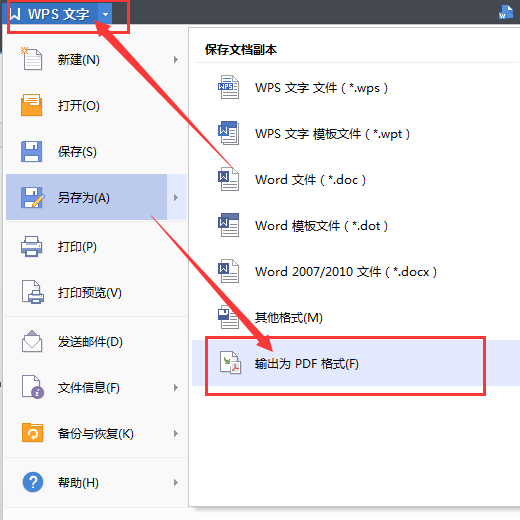Image resolution: width=520 pixels, height=520 pixels.
Task: Click the Backup and Restore folder icon
Action: coord(32,433)
